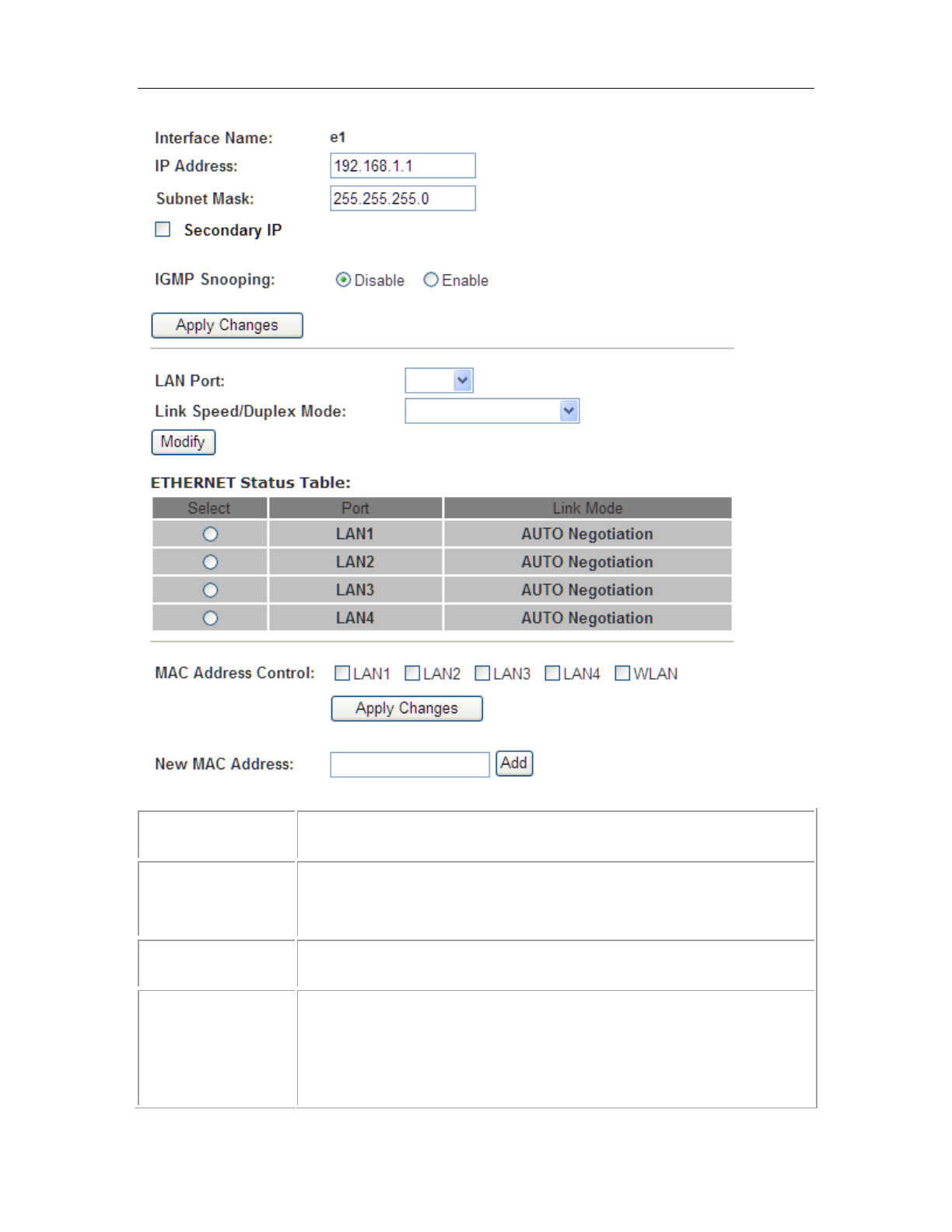Select IGMP Snooping Enable radio button
The height and width of the screenshot is (1232, 952).
coord(431,280)
